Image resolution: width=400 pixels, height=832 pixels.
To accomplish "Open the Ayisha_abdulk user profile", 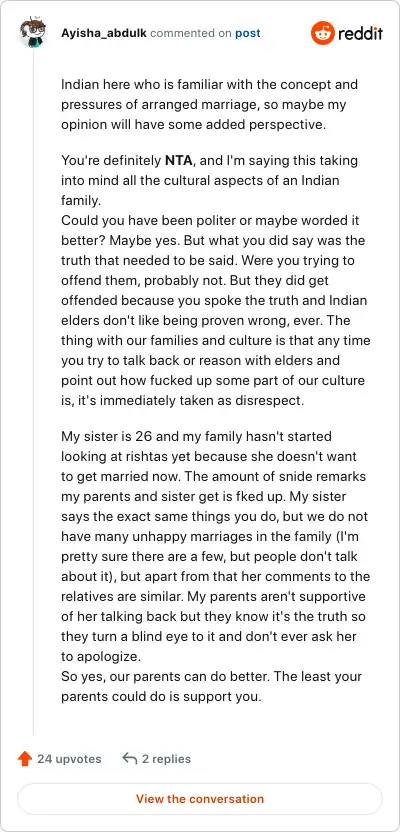I will tap(104, 33).
